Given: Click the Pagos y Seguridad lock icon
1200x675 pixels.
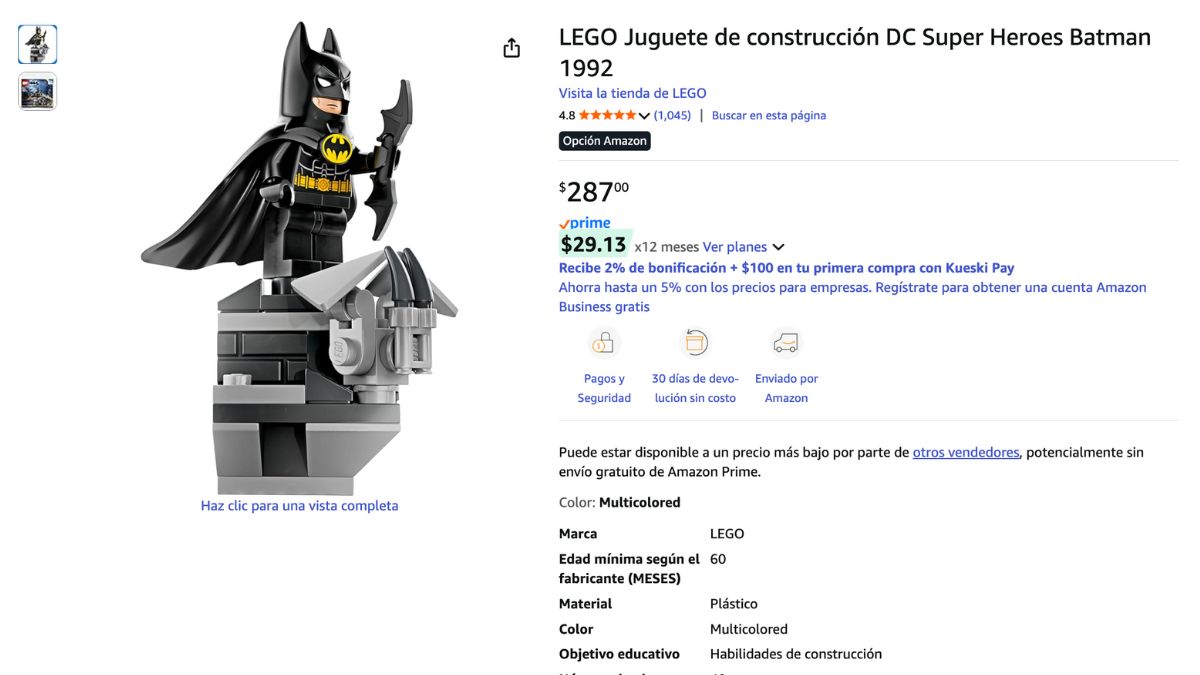Looking at the screenshot, I should (x=604, y=344).
